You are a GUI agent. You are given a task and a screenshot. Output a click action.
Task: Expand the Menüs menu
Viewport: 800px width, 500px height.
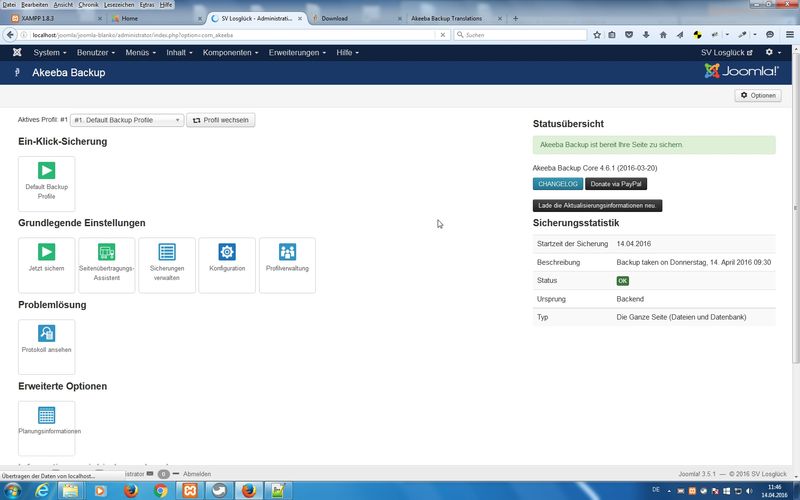[140, 53]
